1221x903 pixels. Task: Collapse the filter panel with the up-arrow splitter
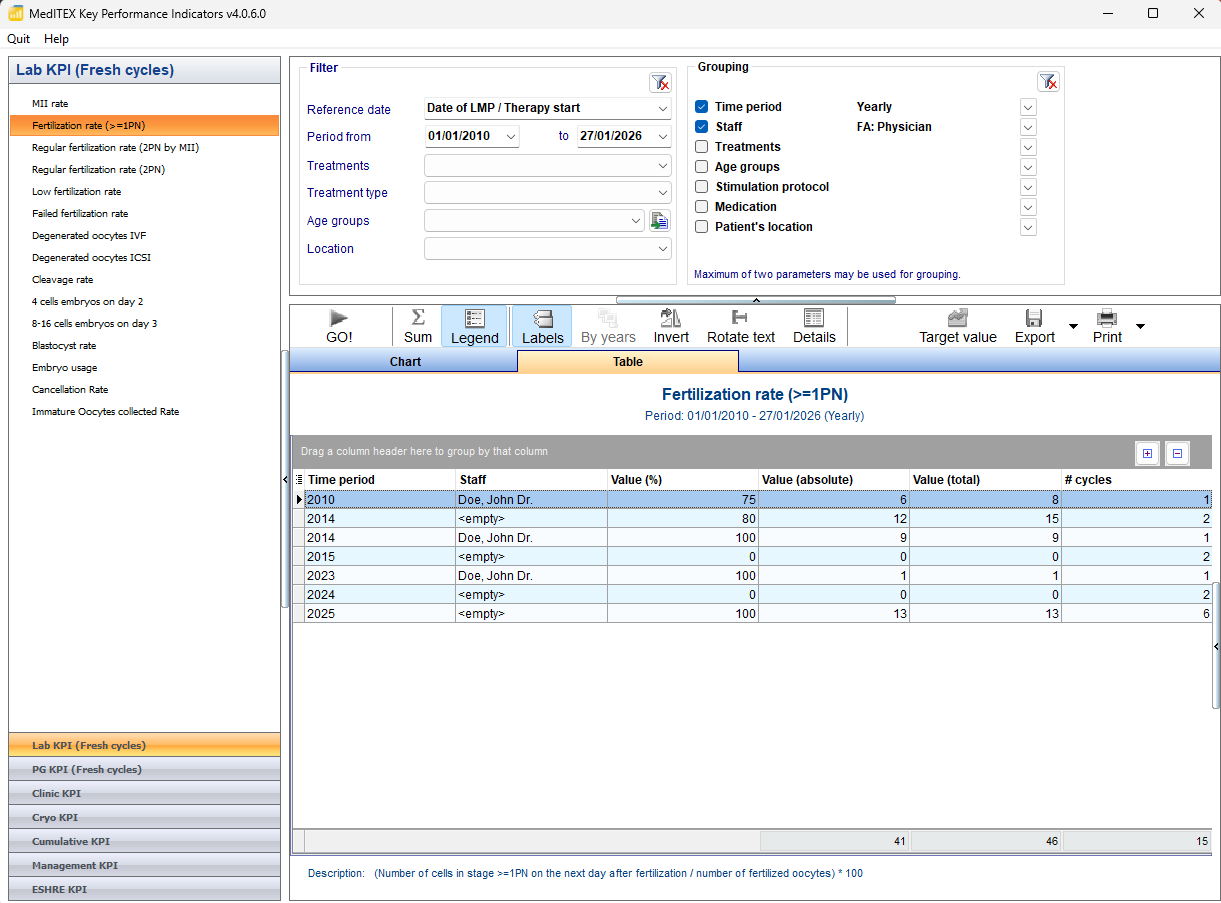point(756,299)
